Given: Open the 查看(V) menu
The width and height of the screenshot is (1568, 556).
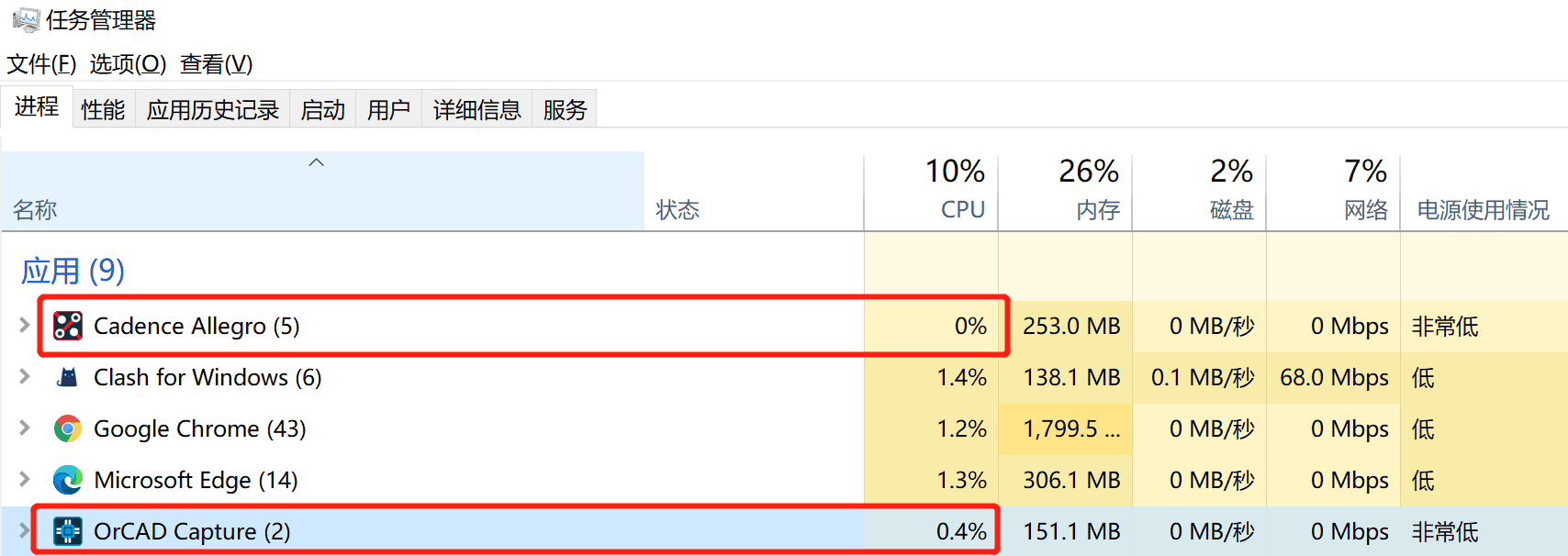Looking at the screenshot, I should click(217, 64).
